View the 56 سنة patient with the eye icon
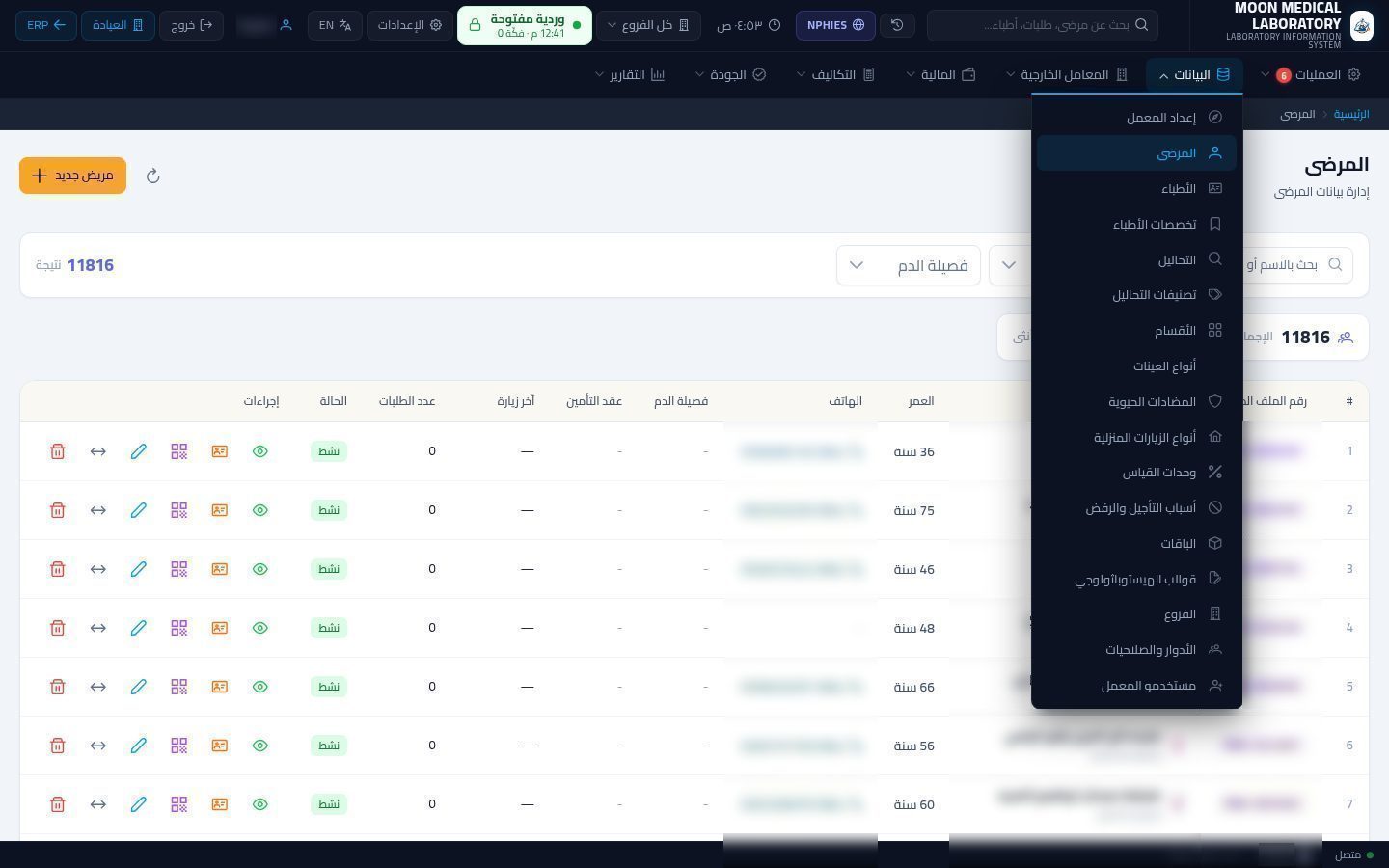 260,746
